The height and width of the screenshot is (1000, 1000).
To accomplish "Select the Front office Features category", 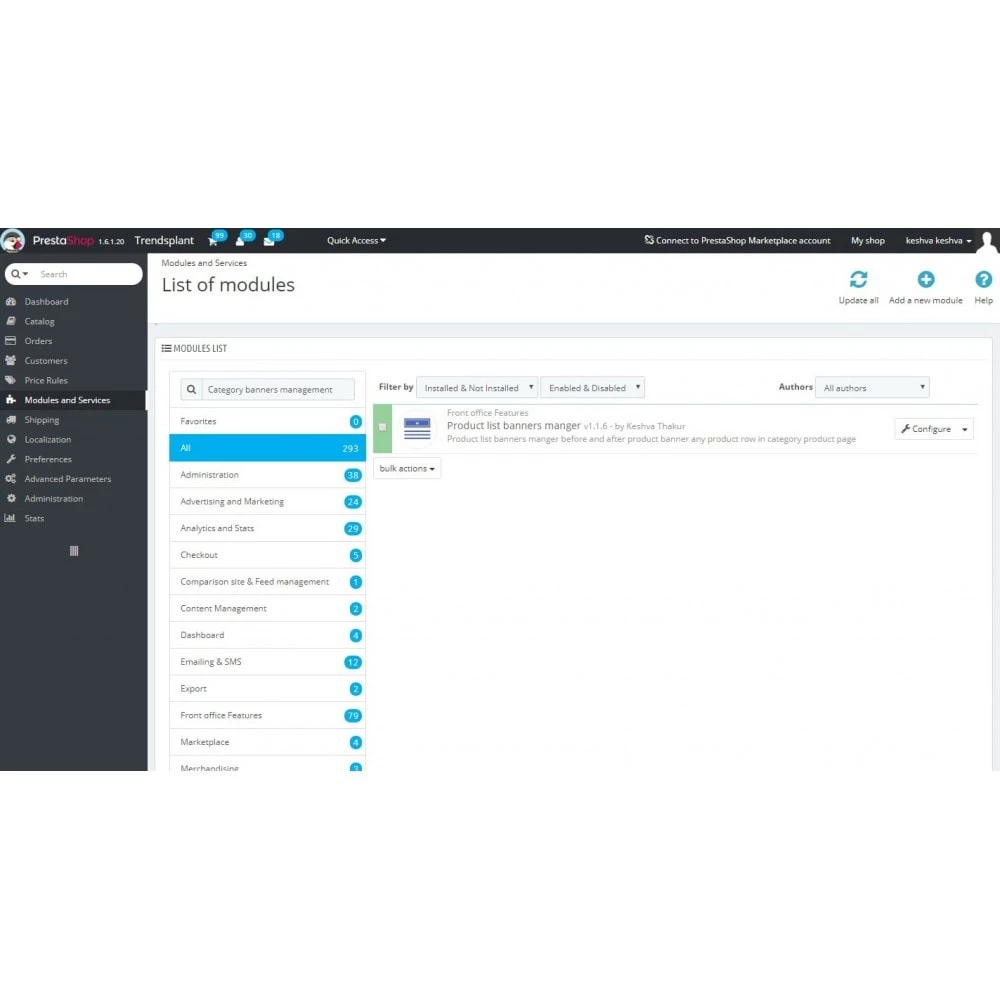I will click(267, 716).
